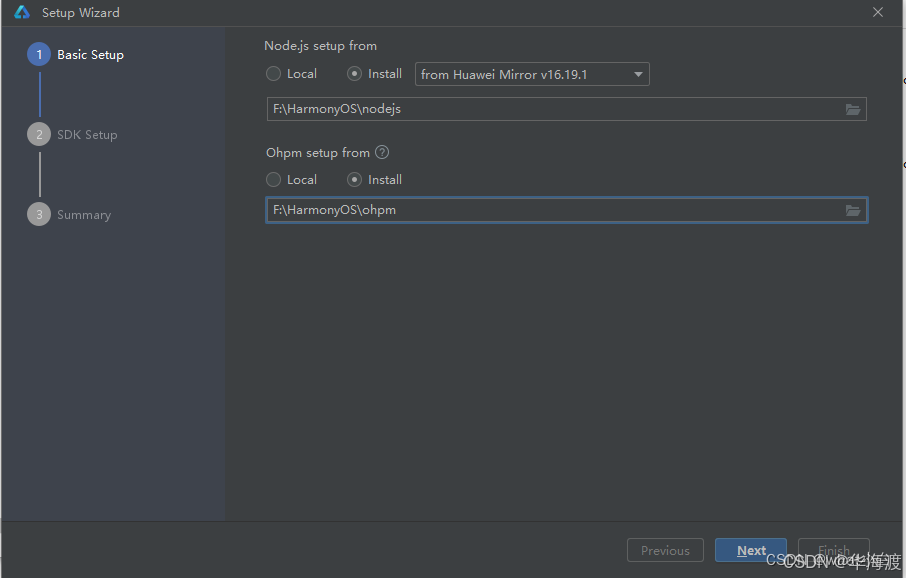
Task: Click the F:\HarmonyOS\nodejs path field
Action: tap(566, 109)
